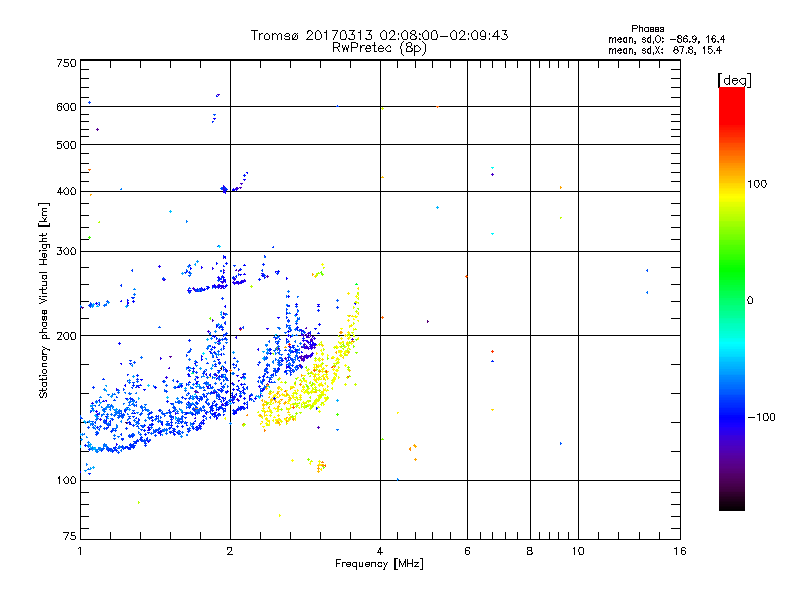Click the 16 MHz x-axis tick label
Viewport: 800px width, 600px height.
click(679, 551)
